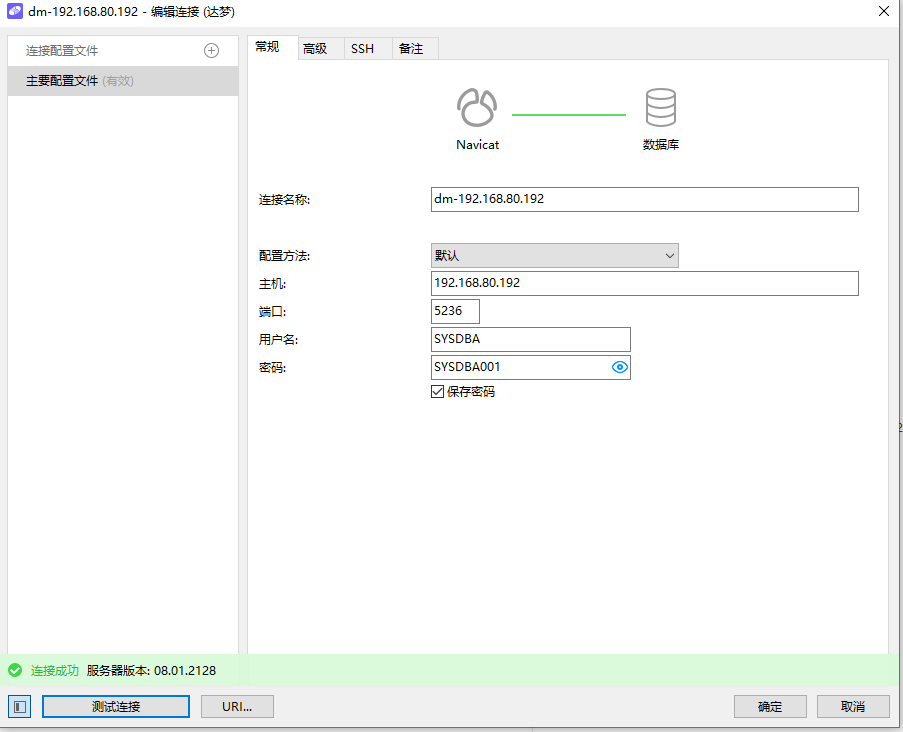Click the database cylinder icon

pos(660,106)
